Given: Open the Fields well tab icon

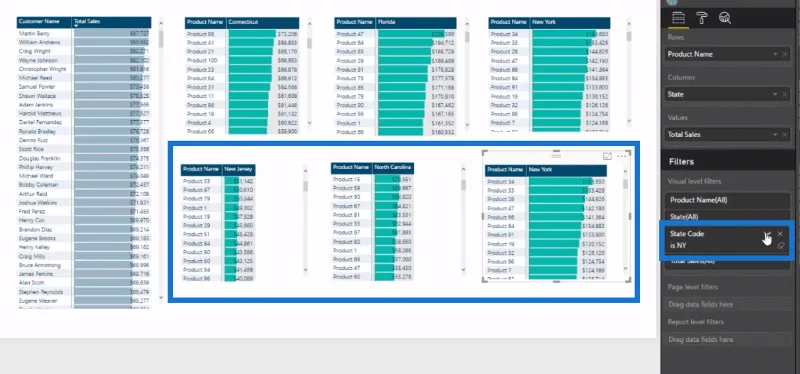Looking at the screenshot, I should tap(678, 18).
